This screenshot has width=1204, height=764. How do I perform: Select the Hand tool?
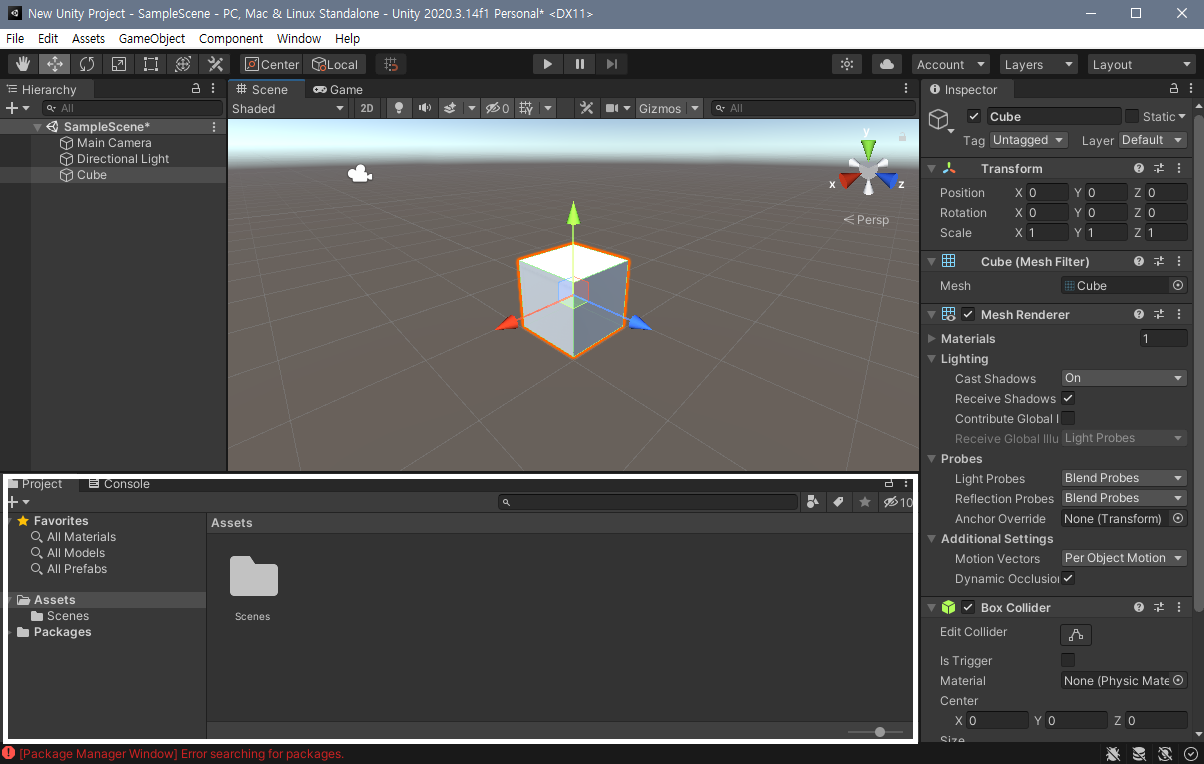[22, 64]
